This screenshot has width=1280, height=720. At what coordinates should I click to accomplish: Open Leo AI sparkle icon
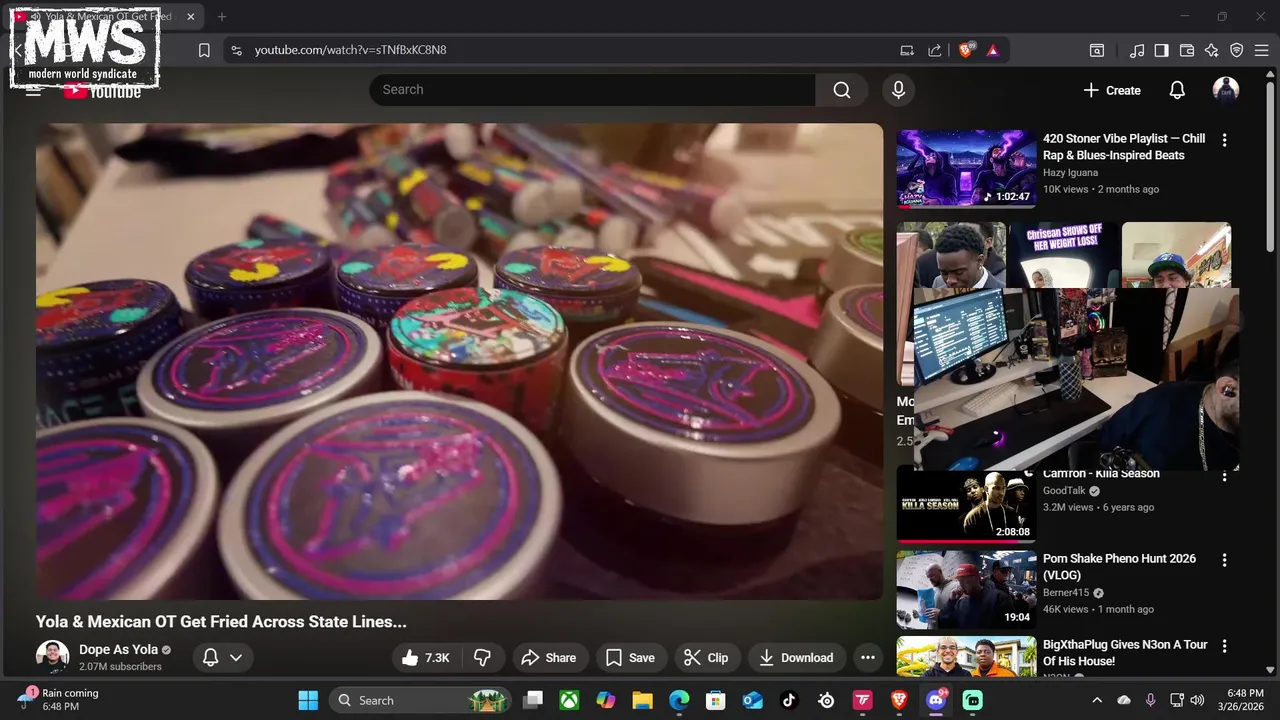coord(1212,50)
